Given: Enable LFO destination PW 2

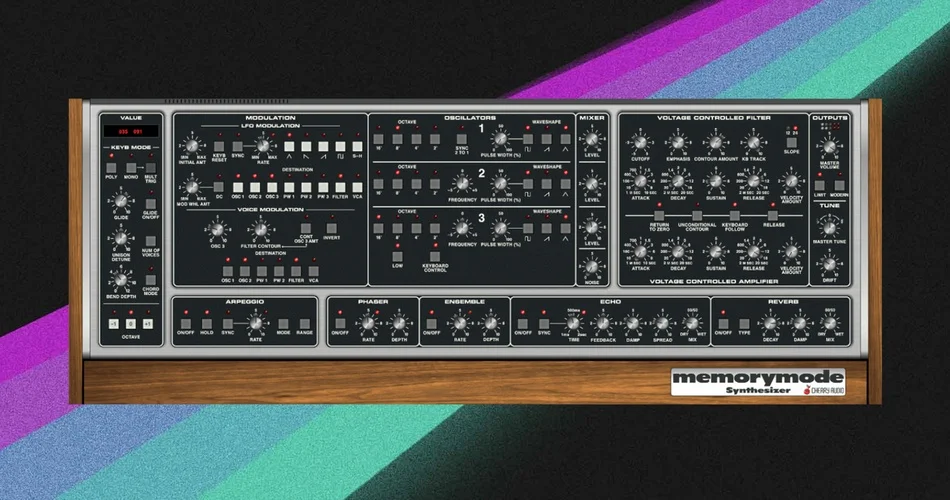Looking at the screenshot, I should 306,187.
